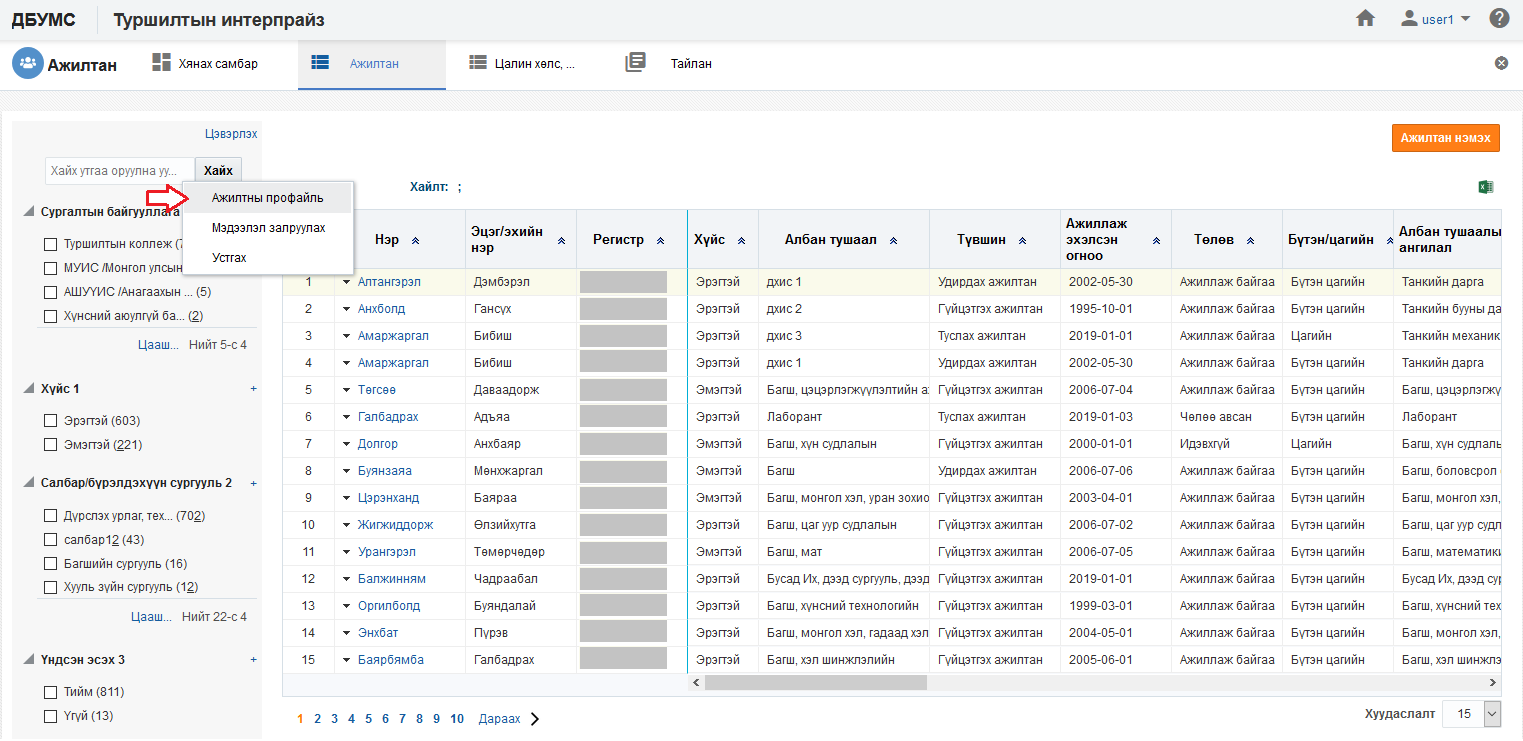The image size is (1523, 741).
Task: Check the Дүрслэх урлаг, тех... checkbox
Action: click(x=50, y=516)
